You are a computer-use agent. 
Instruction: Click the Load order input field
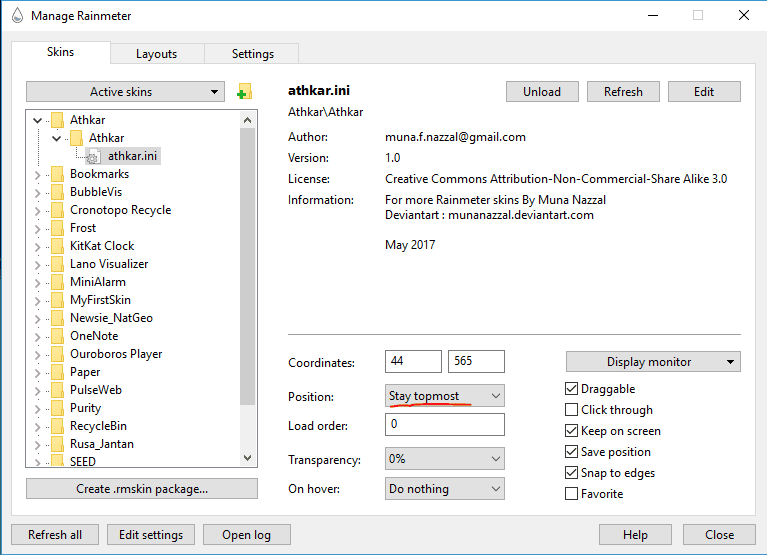[x=444, y=424]
